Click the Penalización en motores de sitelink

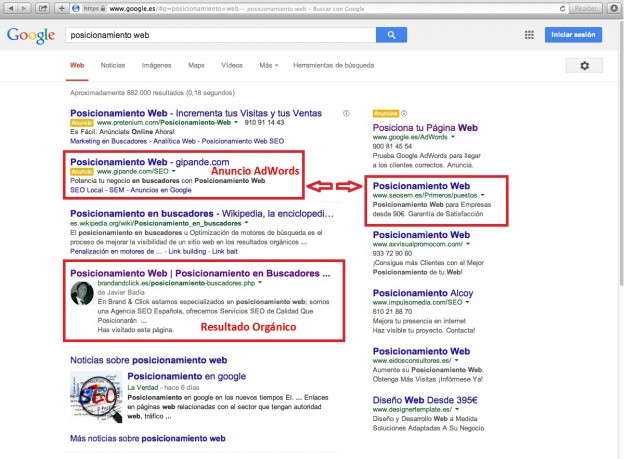116,252
